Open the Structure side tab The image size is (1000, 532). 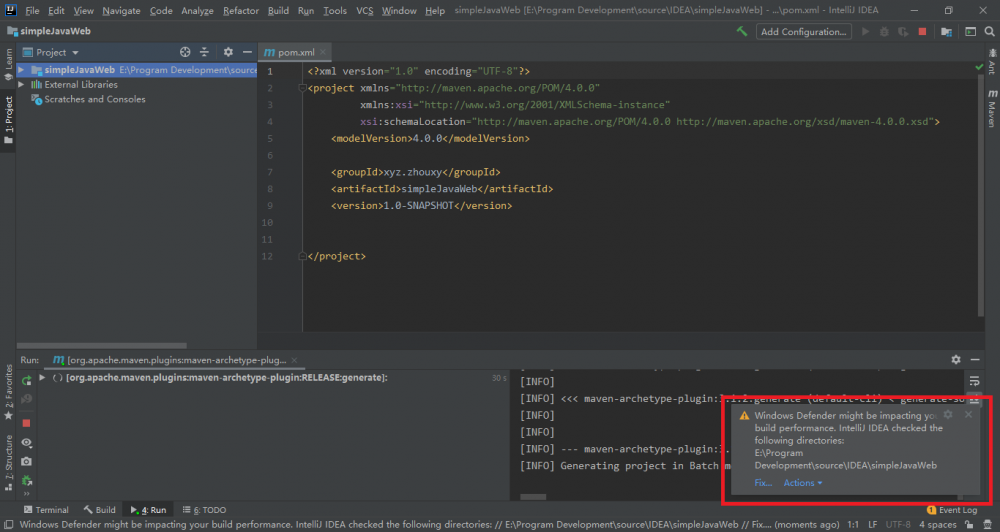[x=8, y=464]
